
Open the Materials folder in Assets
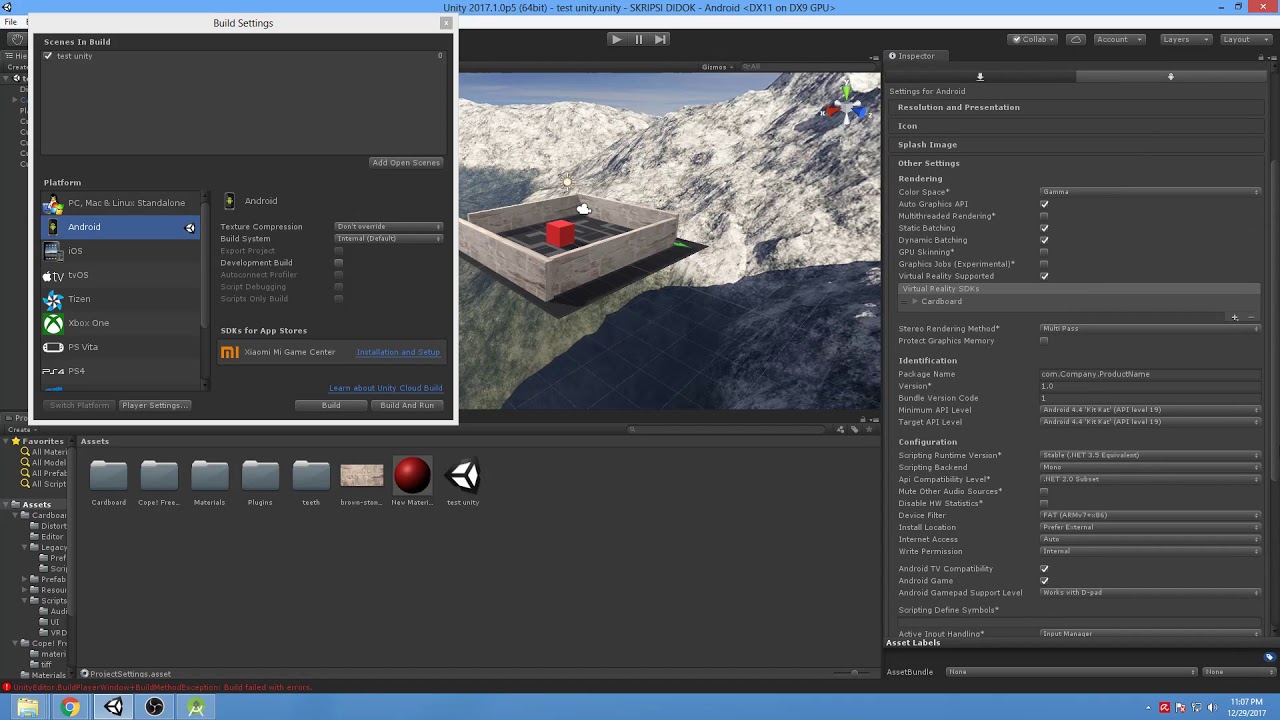pos(210,476)
